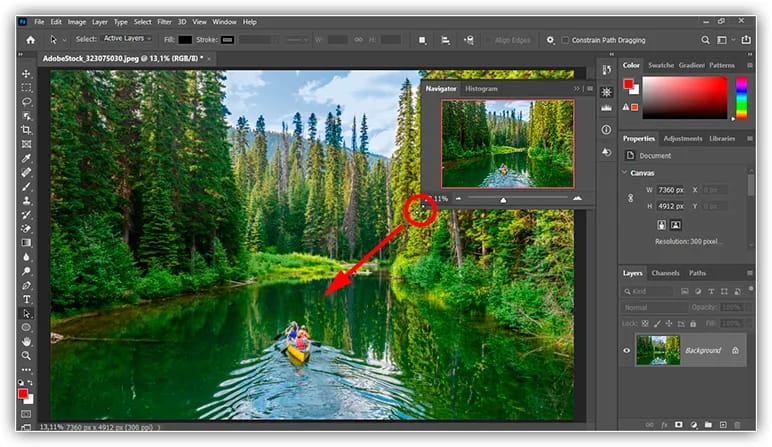Select the Crop tool
Viewport: 772px width, 447px height.
[x=27, y=130]
